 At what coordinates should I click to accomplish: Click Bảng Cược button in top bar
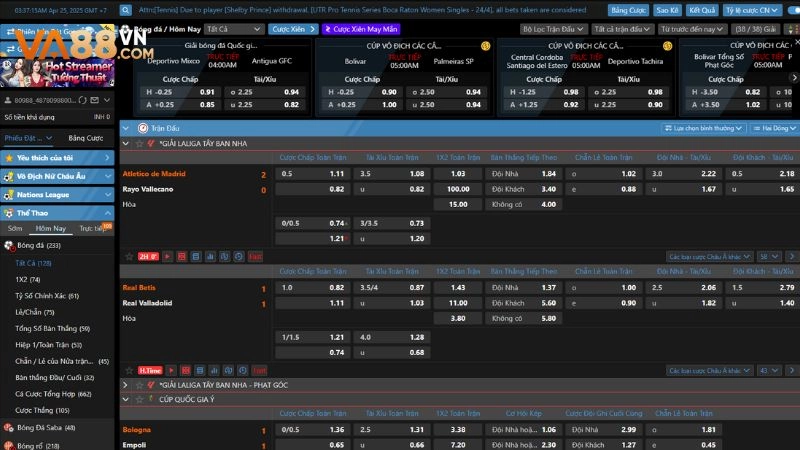(628, 10)
